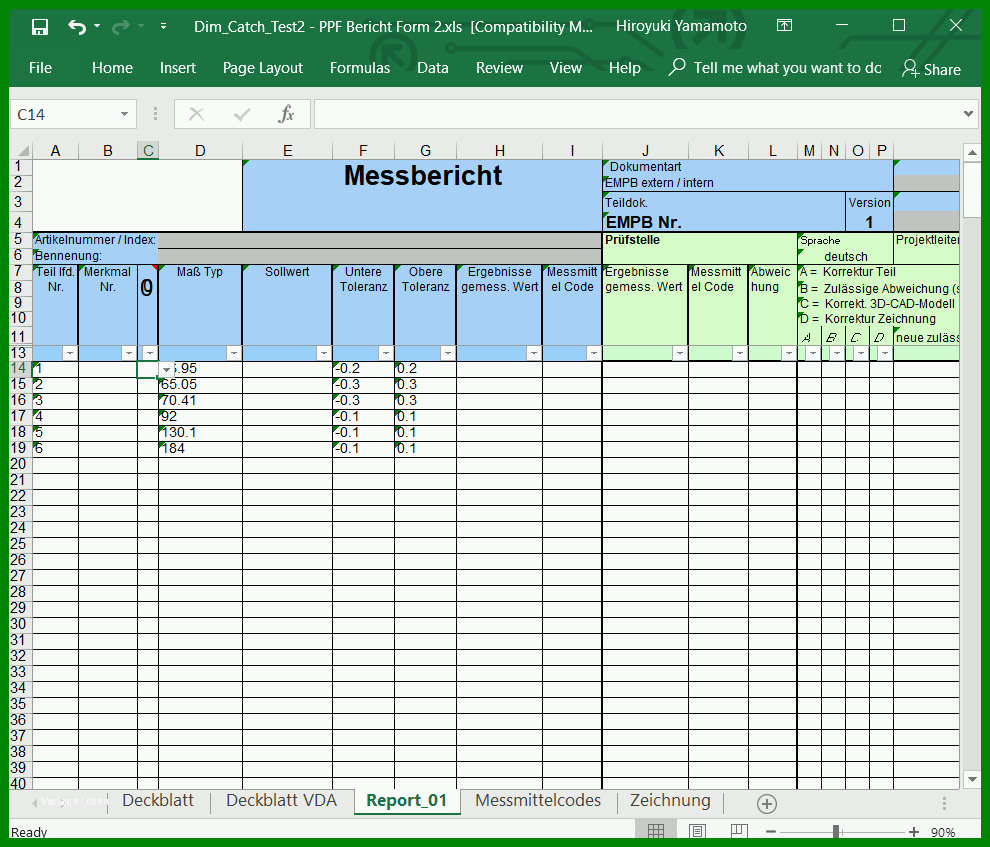The image size is (990, 847).
Task: Click the Insert Function fx icon
Action: tap(286, 114)
